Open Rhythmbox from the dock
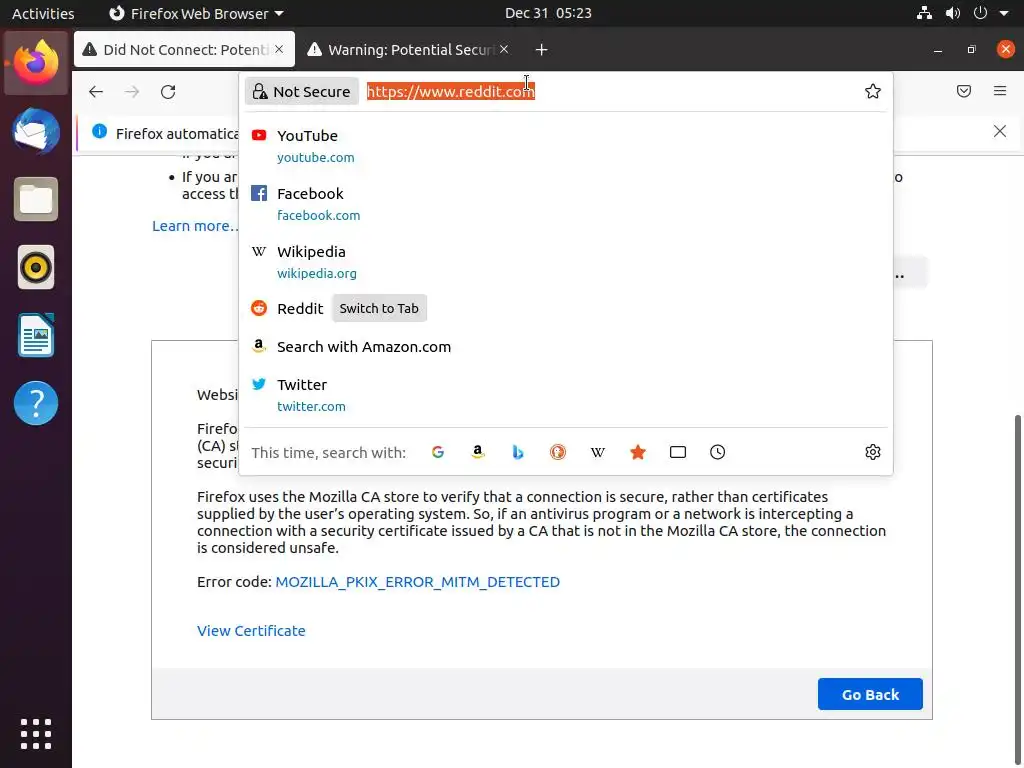Screen dimensions: 1024x768 tap(36, 267)
